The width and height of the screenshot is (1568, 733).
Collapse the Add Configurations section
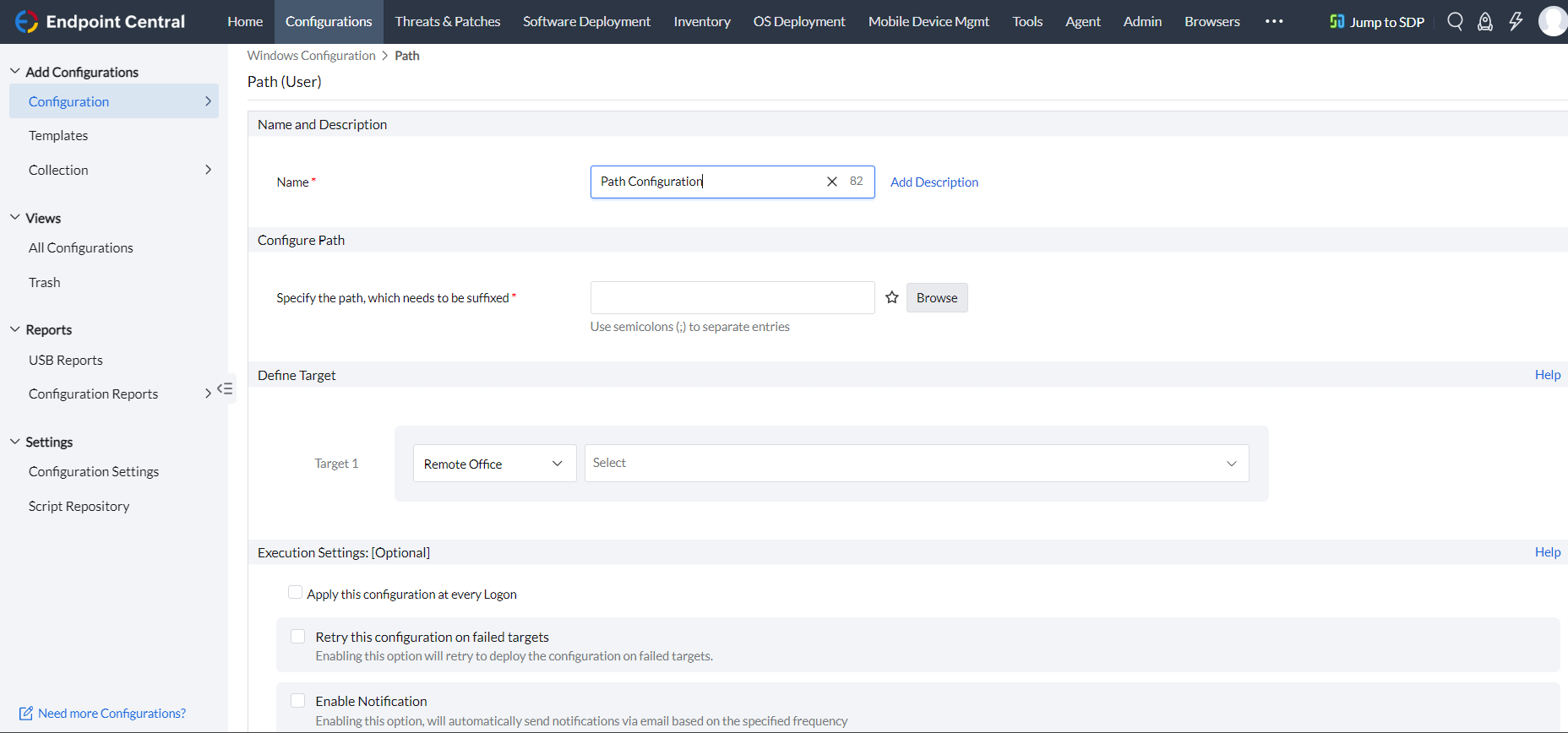[14, 71]
